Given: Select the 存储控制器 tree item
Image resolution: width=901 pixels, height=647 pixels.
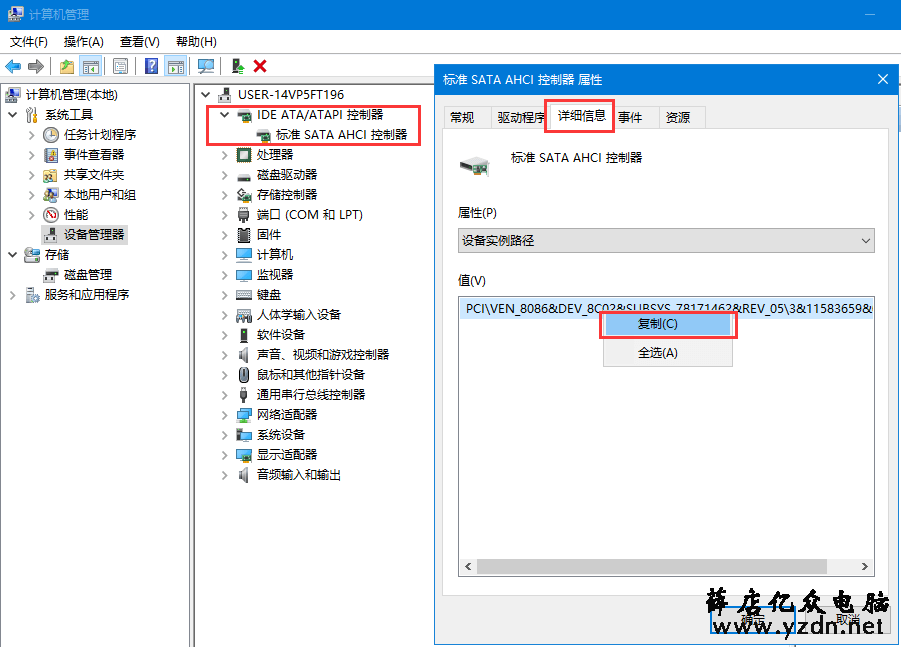Looking at the screenshot, I should [x=287, y=195].
